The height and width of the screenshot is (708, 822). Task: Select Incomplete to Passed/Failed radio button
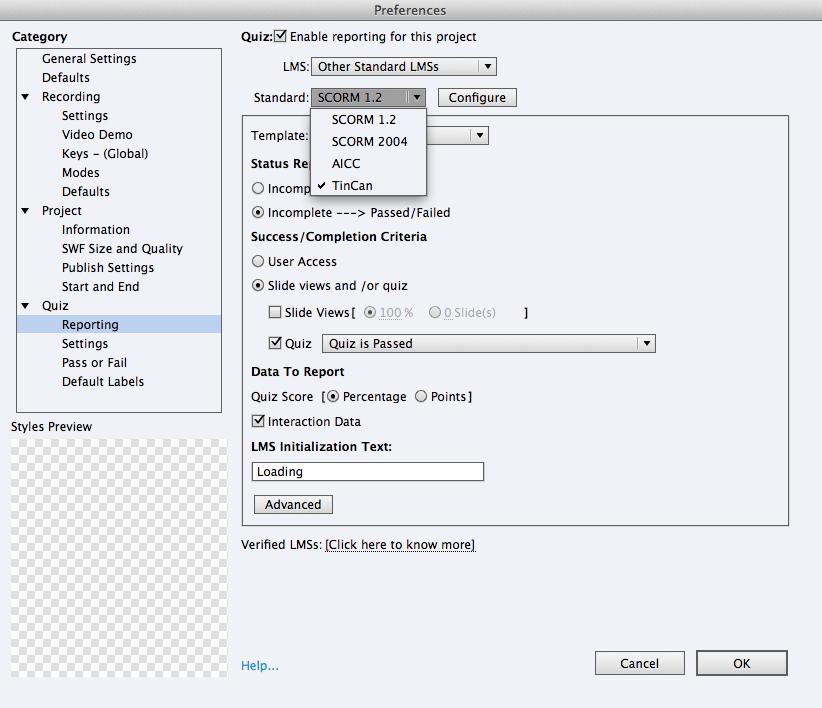point(258,212)
